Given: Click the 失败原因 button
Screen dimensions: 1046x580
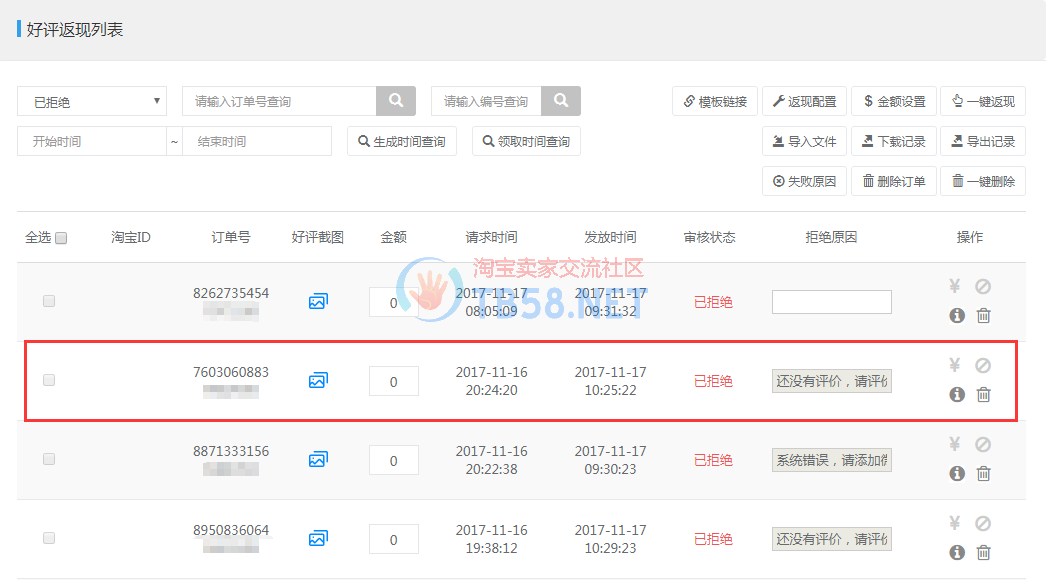Looking at the screenshot, I should (805, 181).
